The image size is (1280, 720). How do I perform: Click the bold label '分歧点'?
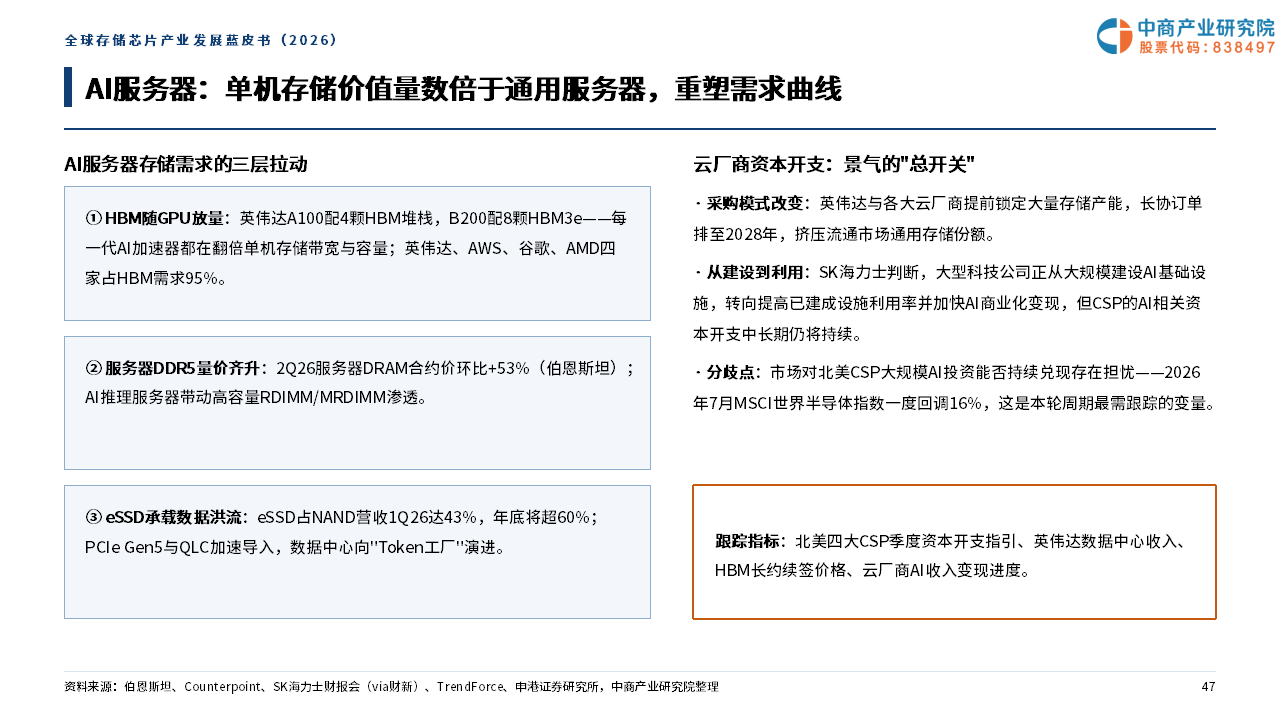click(730, 372)
